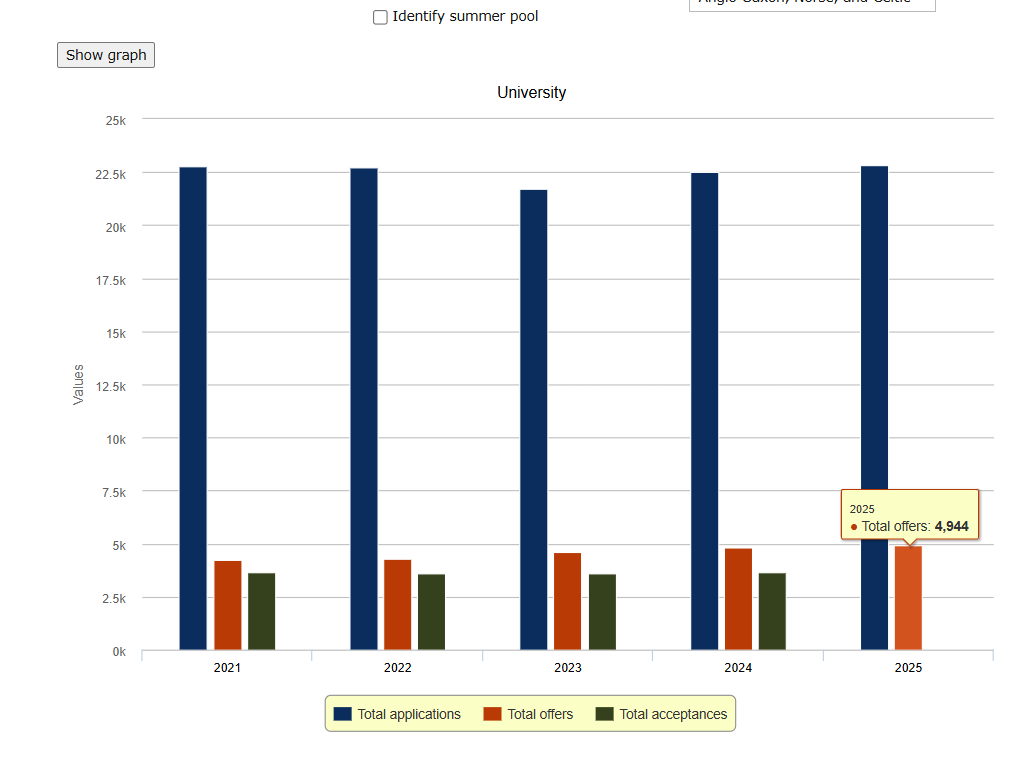This screenshot has height=757, width=1023.
Task: Select the 2021 Total acceptances bar
Action: (262, 611)
